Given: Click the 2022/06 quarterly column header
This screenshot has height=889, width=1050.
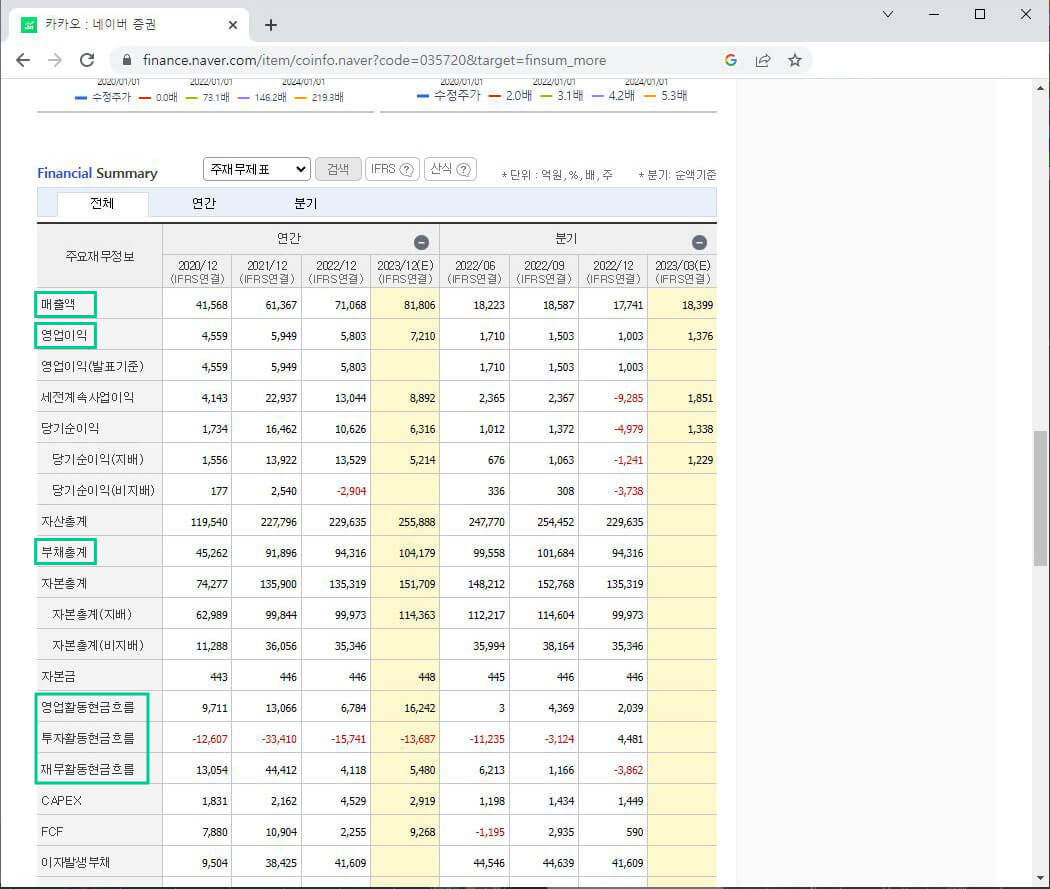Looking at the screenshot, I should pos(474,272).
